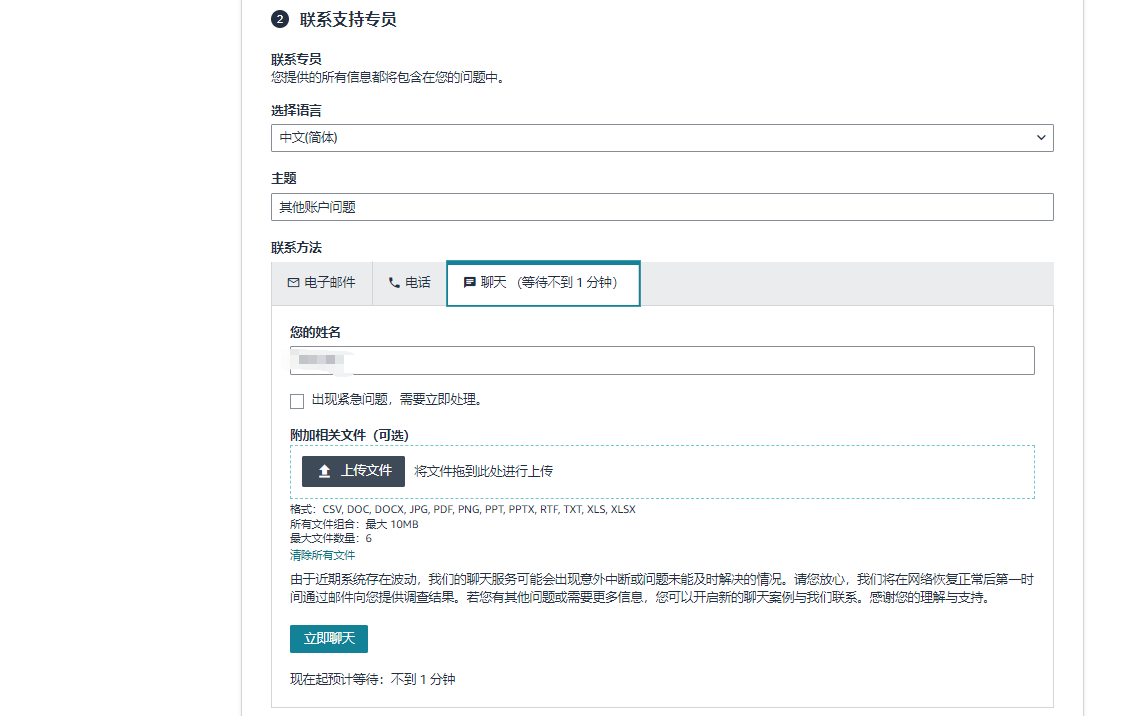Click the upload arrow icon in 上传文件
The height and width of the screenshot is (716, 1126).
[324, 471]
